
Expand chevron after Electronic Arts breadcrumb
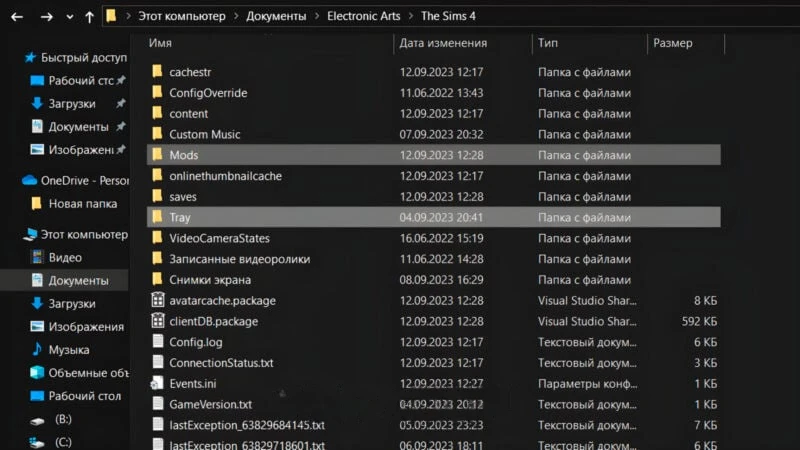click(x=411, y=16)
